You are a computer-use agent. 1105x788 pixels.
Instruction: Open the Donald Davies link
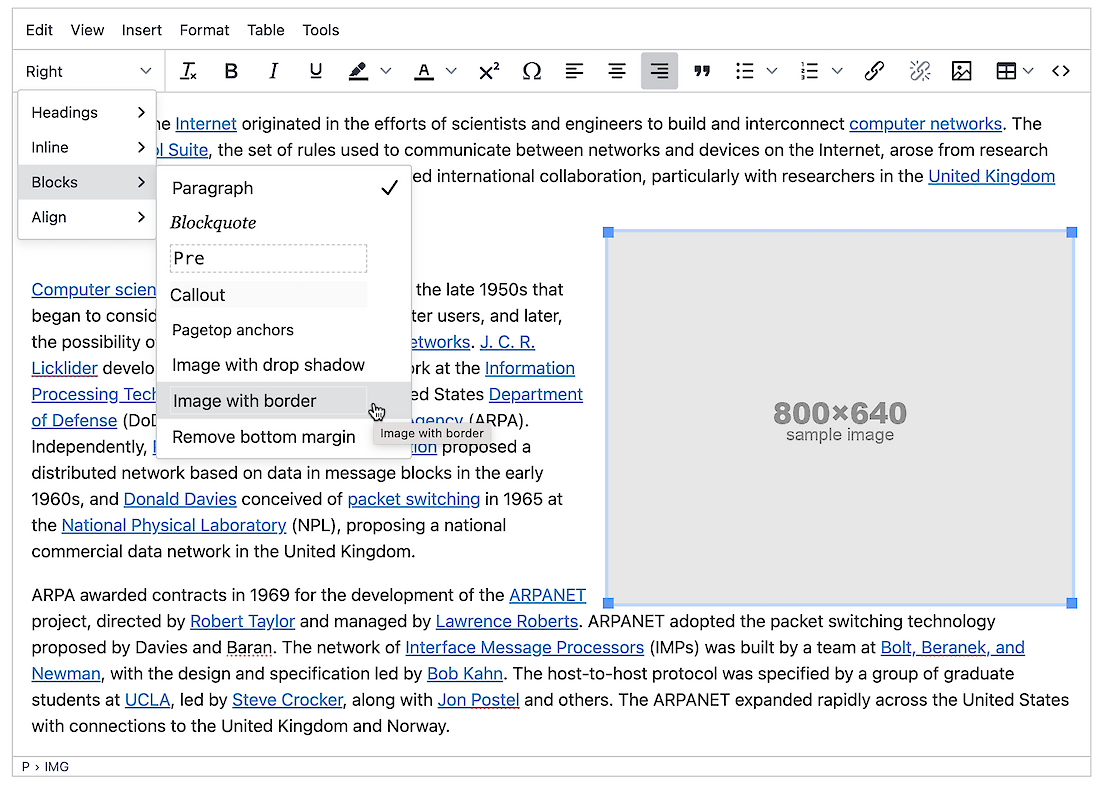click(180, 499)
